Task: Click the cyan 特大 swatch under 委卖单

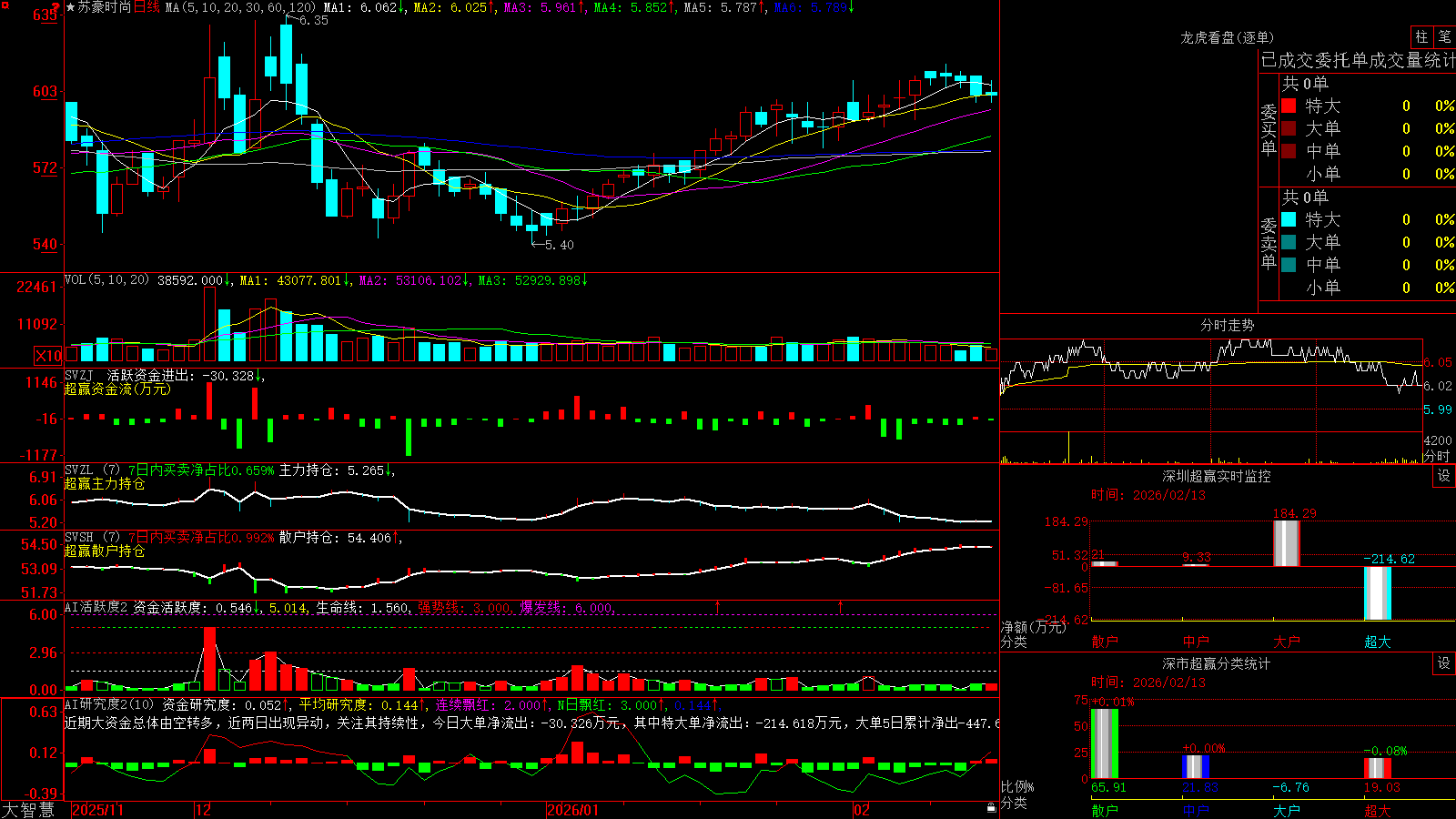Action: tap(1289, 219)
